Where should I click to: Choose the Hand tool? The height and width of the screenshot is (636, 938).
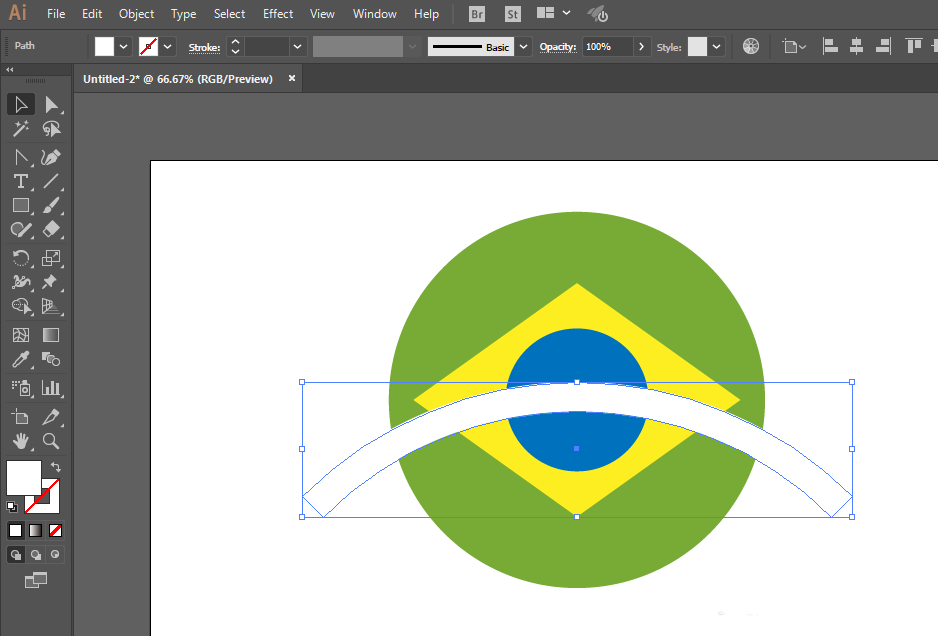point(21,442)
